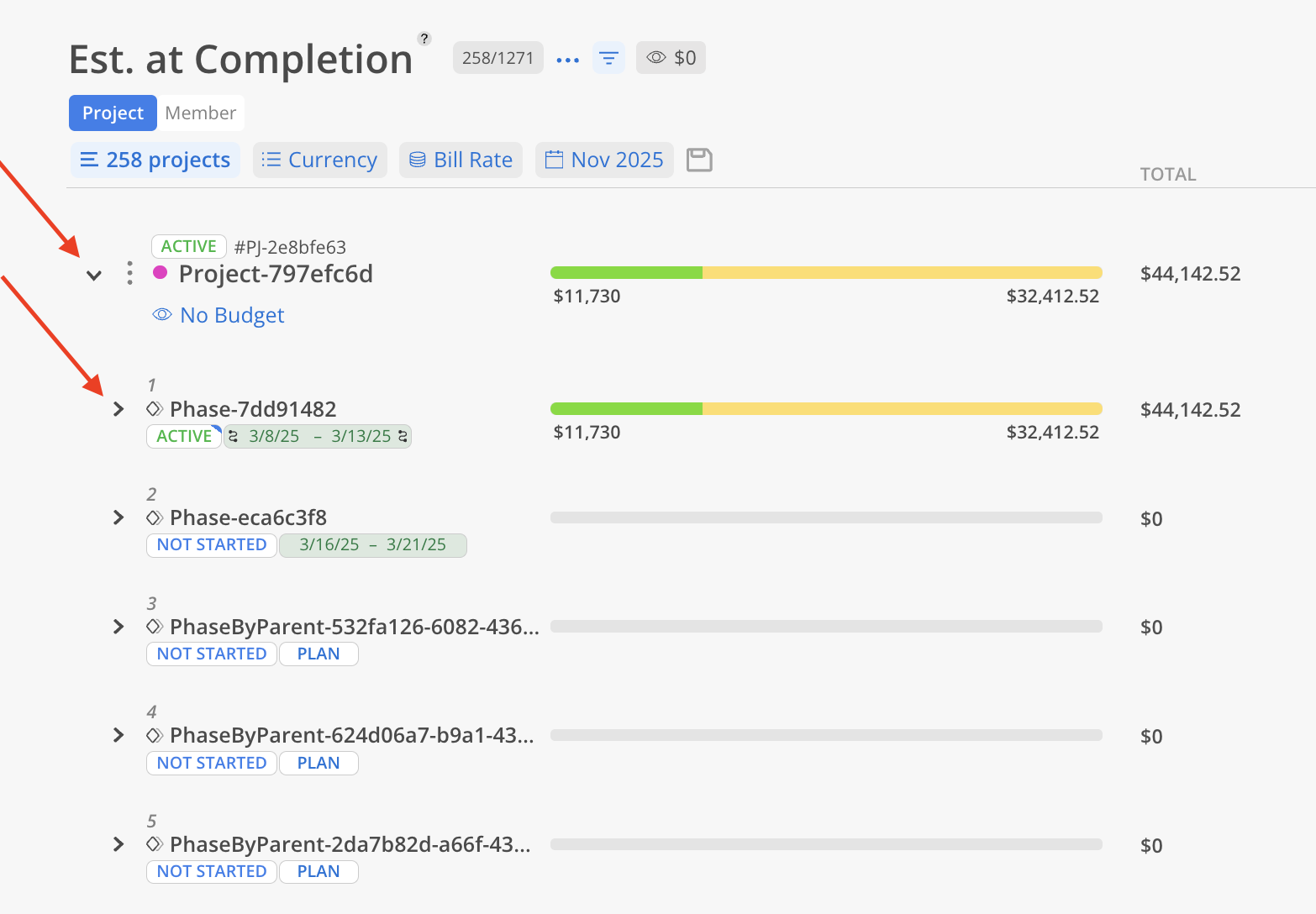Toggle the eye $0 visibility badge
The width and height of the screenshot is (1316, 914).
[x=671, y=58]
